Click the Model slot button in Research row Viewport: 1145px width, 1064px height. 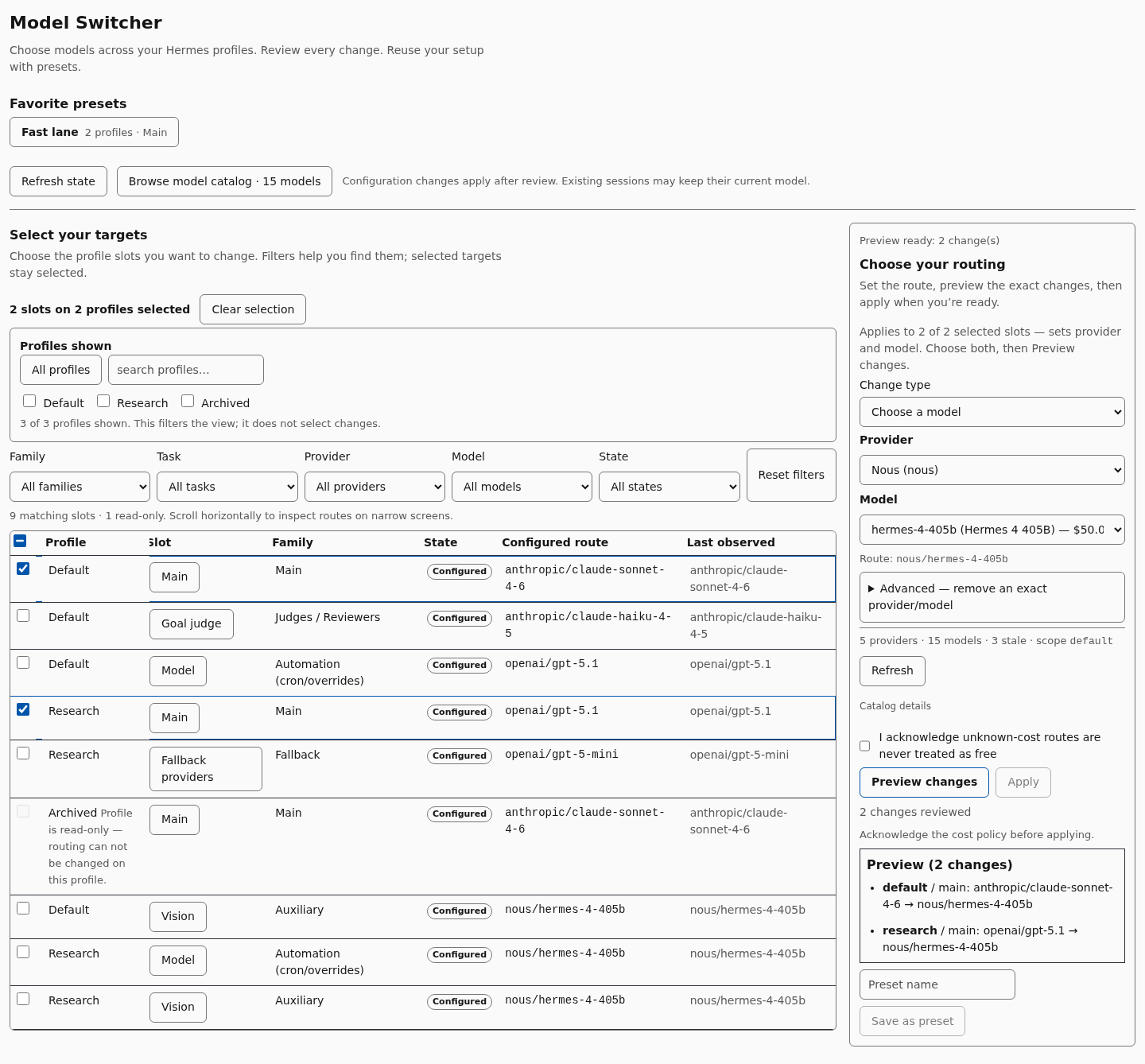(178, 961)
